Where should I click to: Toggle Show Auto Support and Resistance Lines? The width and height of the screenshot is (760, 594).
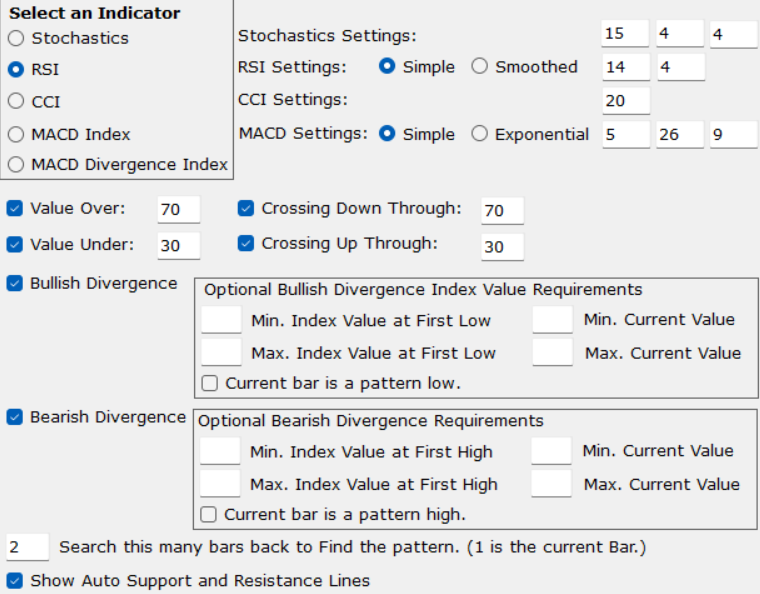click(x=15, y=581)
